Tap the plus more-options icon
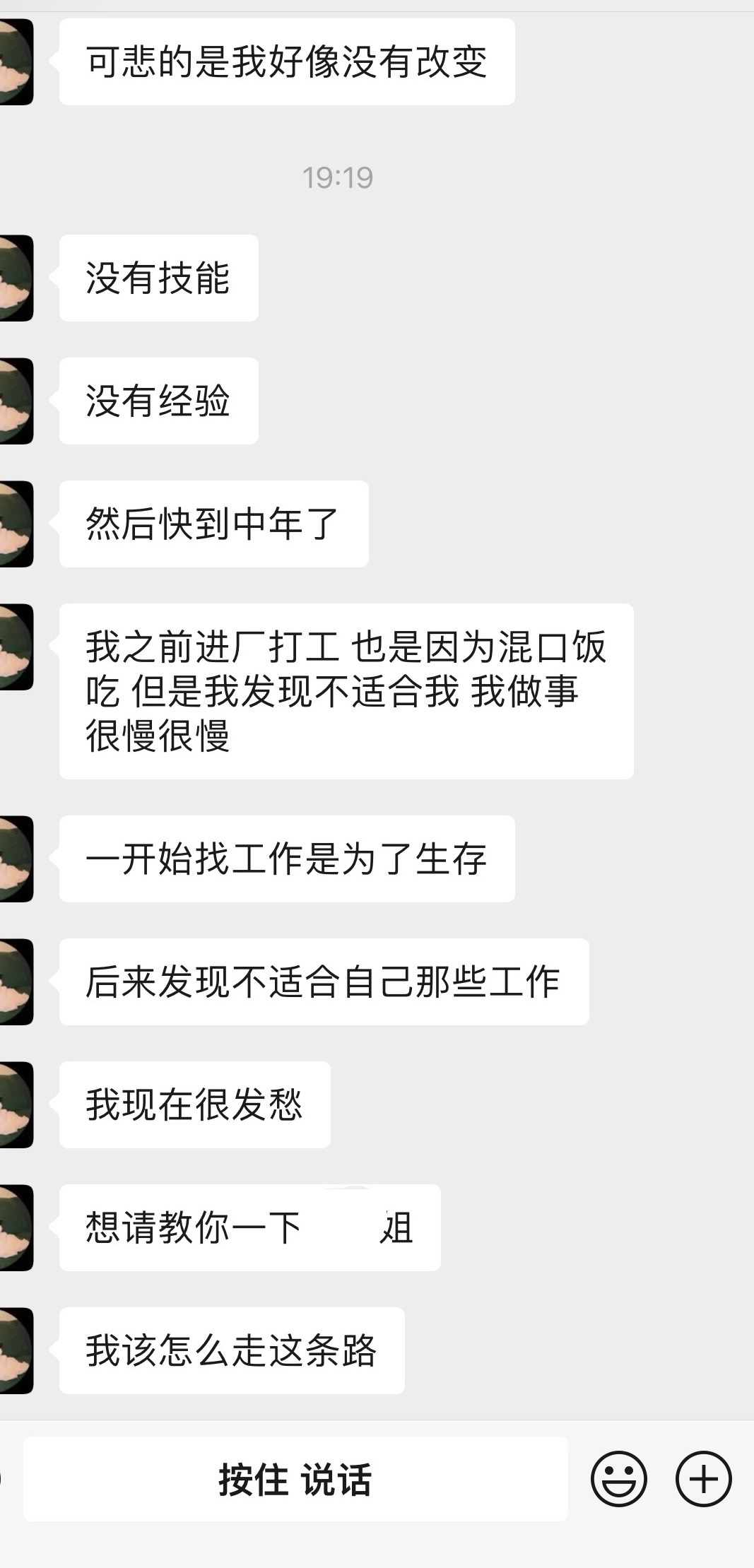The image size is (754, 1568). (703, 1479)
